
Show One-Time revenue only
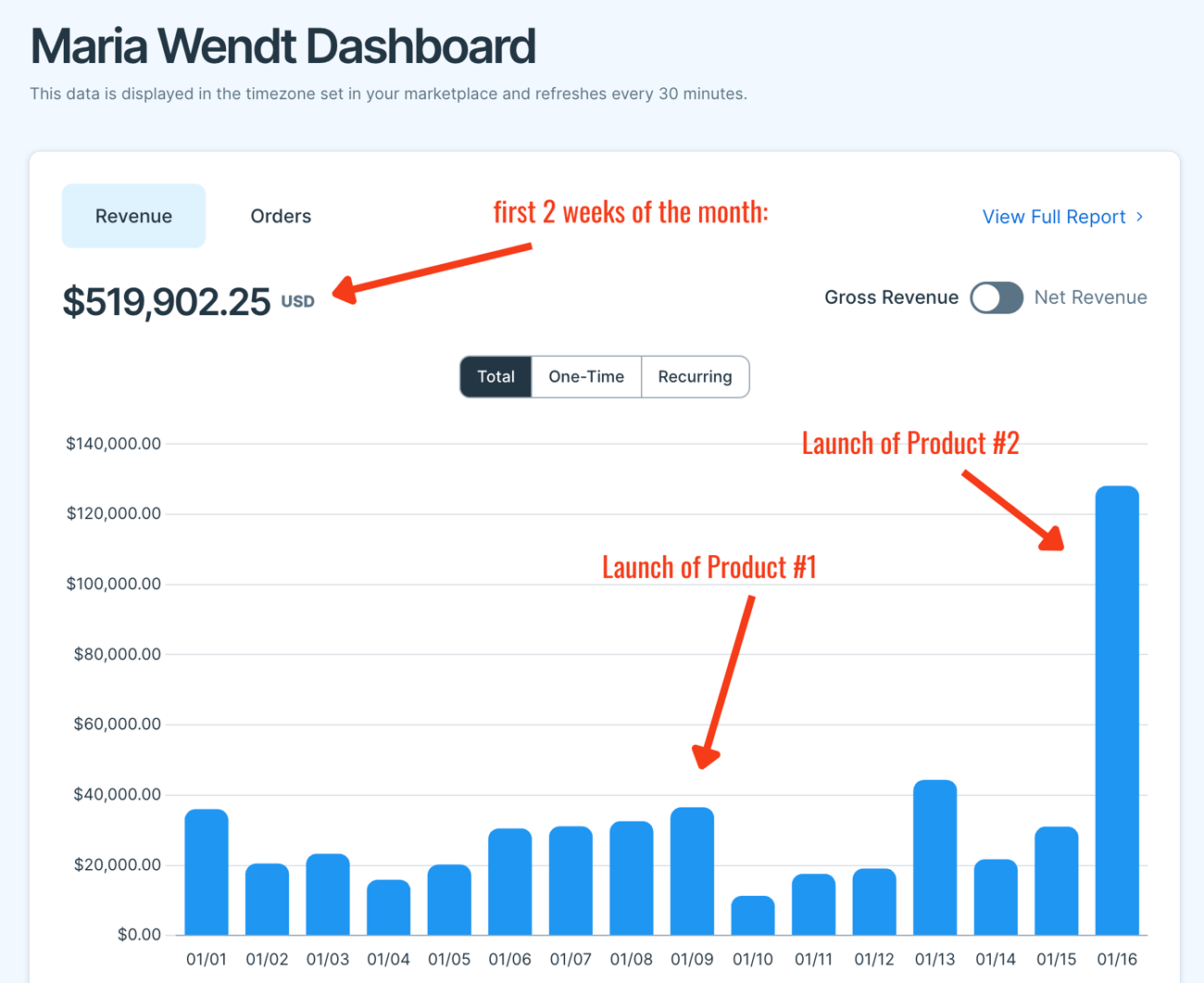[586, 377]
